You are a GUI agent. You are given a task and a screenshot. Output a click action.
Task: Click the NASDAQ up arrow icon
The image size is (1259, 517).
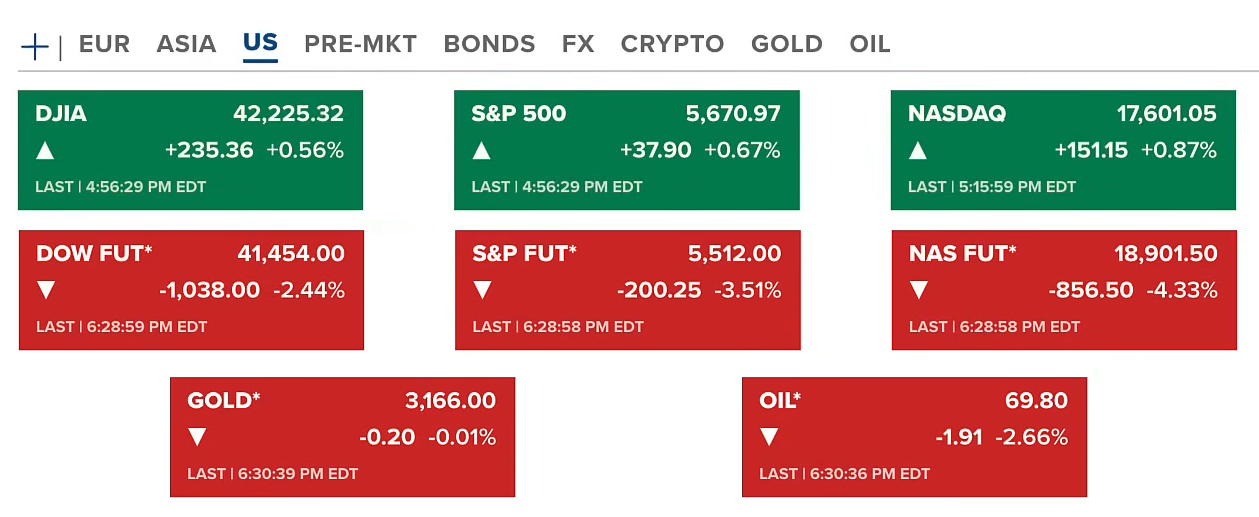click(918, 151)
